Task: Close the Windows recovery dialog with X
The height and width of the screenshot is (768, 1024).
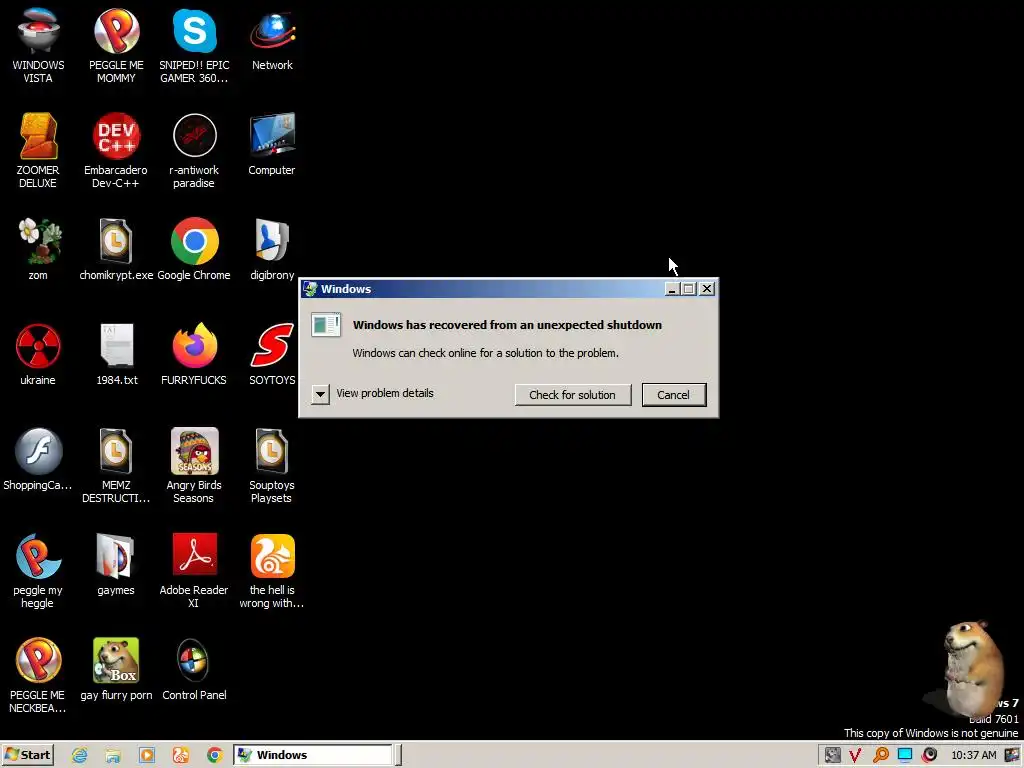Action: coord(707,289)
